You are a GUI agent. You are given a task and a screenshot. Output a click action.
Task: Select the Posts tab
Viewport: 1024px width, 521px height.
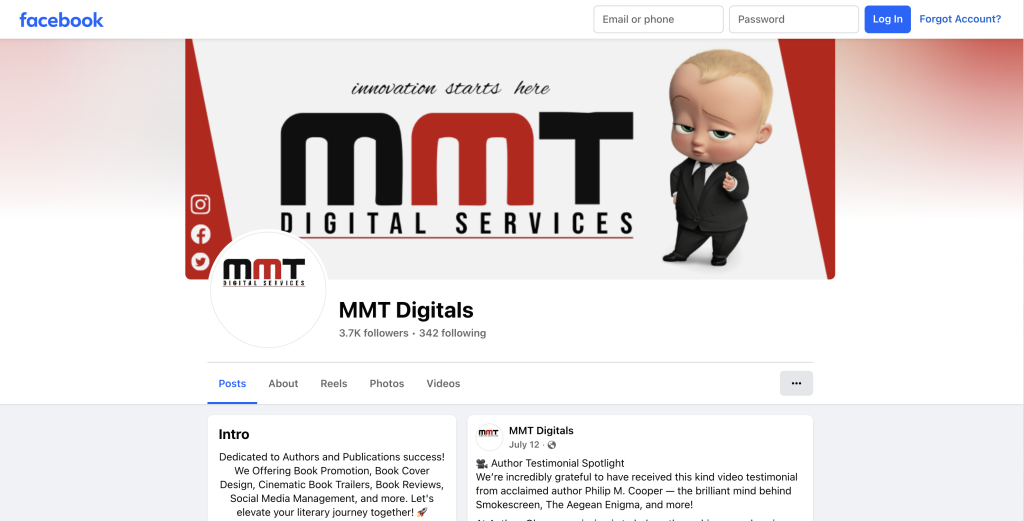pyautogui.click(x=232, y=384)
